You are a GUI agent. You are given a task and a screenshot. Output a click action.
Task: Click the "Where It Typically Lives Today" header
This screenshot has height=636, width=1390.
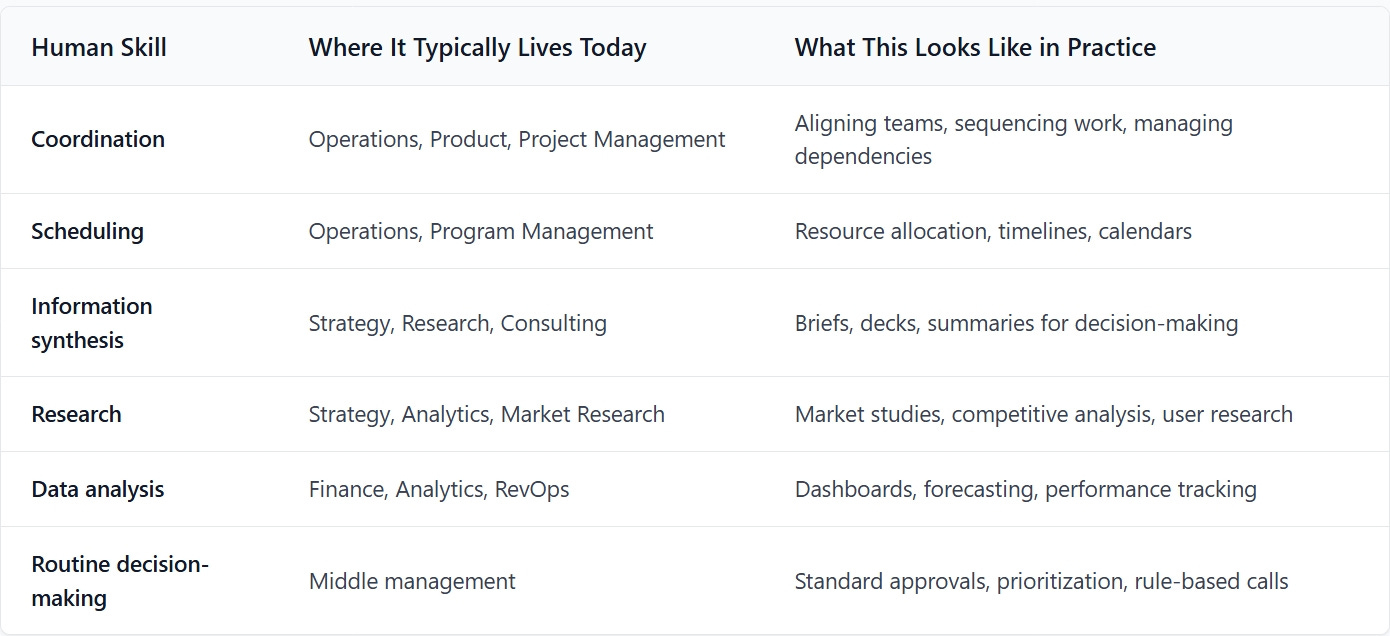pos(477,47)
